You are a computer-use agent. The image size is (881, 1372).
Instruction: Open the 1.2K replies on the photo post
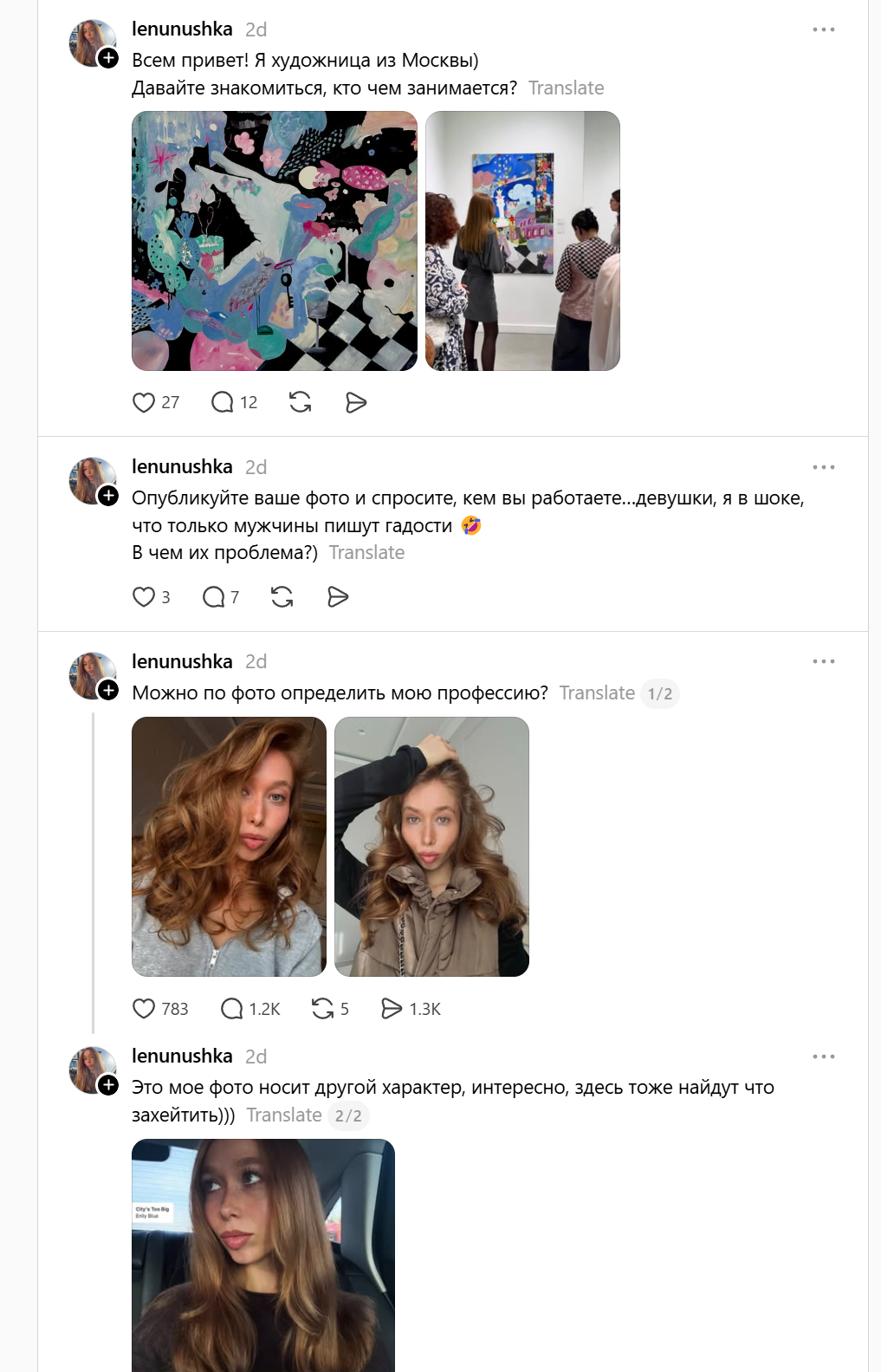(x=232, y=1009)
